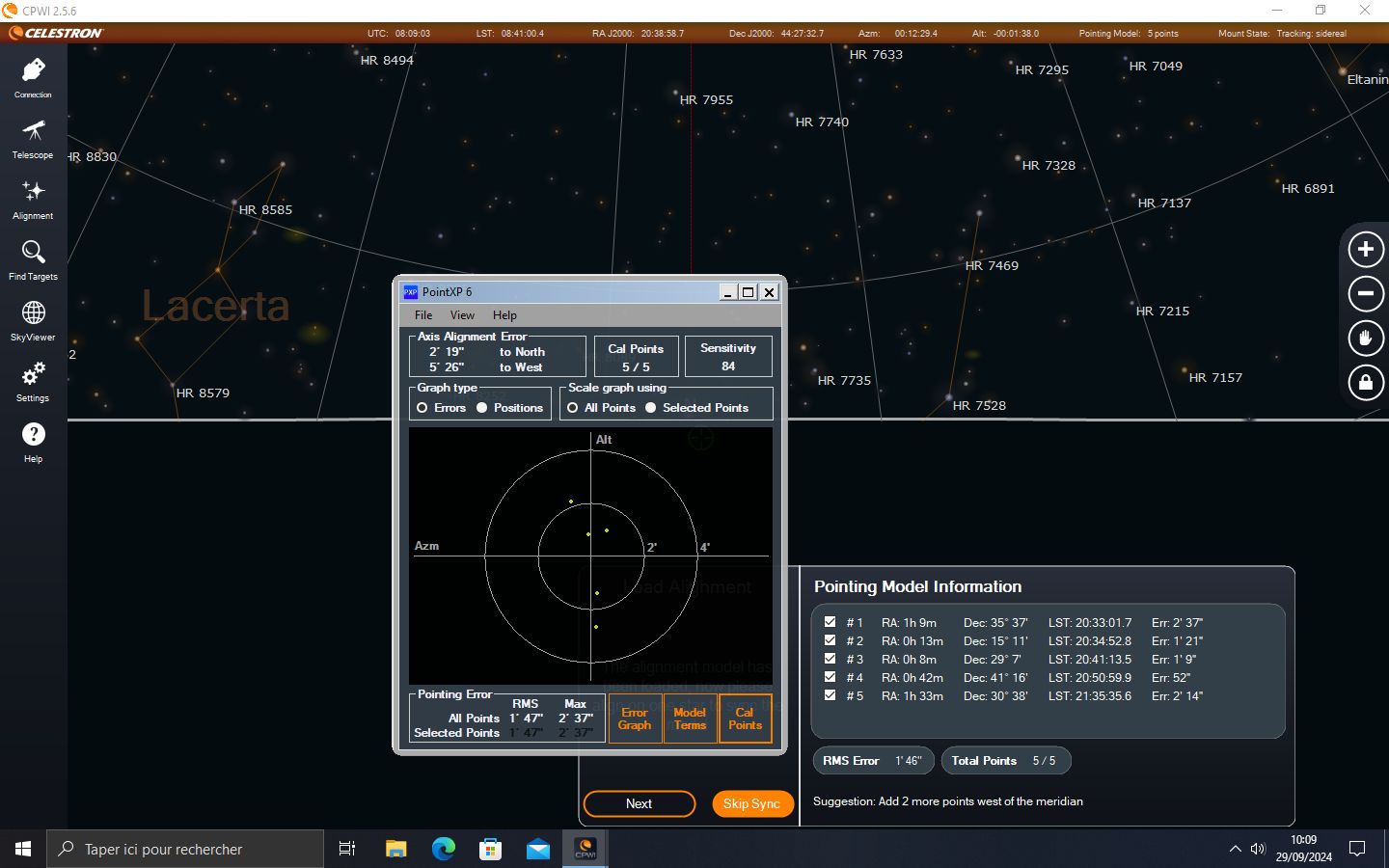
Task: Uncheck alignment point #1 checkbox
Action: coord(830,622)
